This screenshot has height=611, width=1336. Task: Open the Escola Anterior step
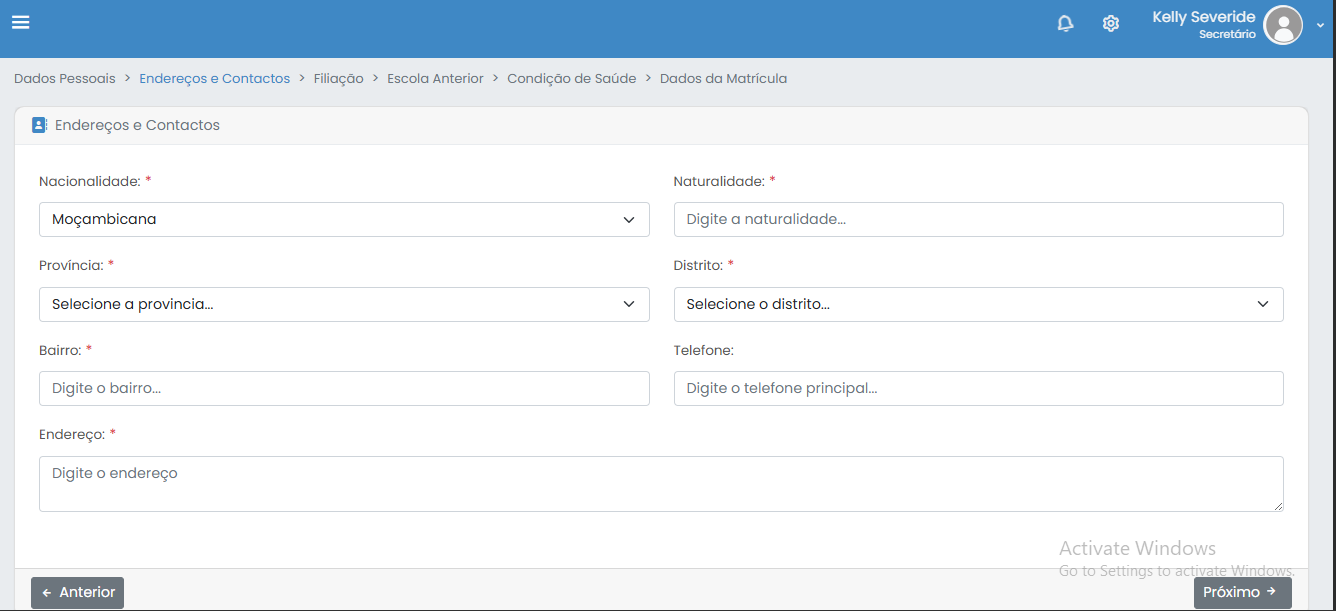coord(435,78)
